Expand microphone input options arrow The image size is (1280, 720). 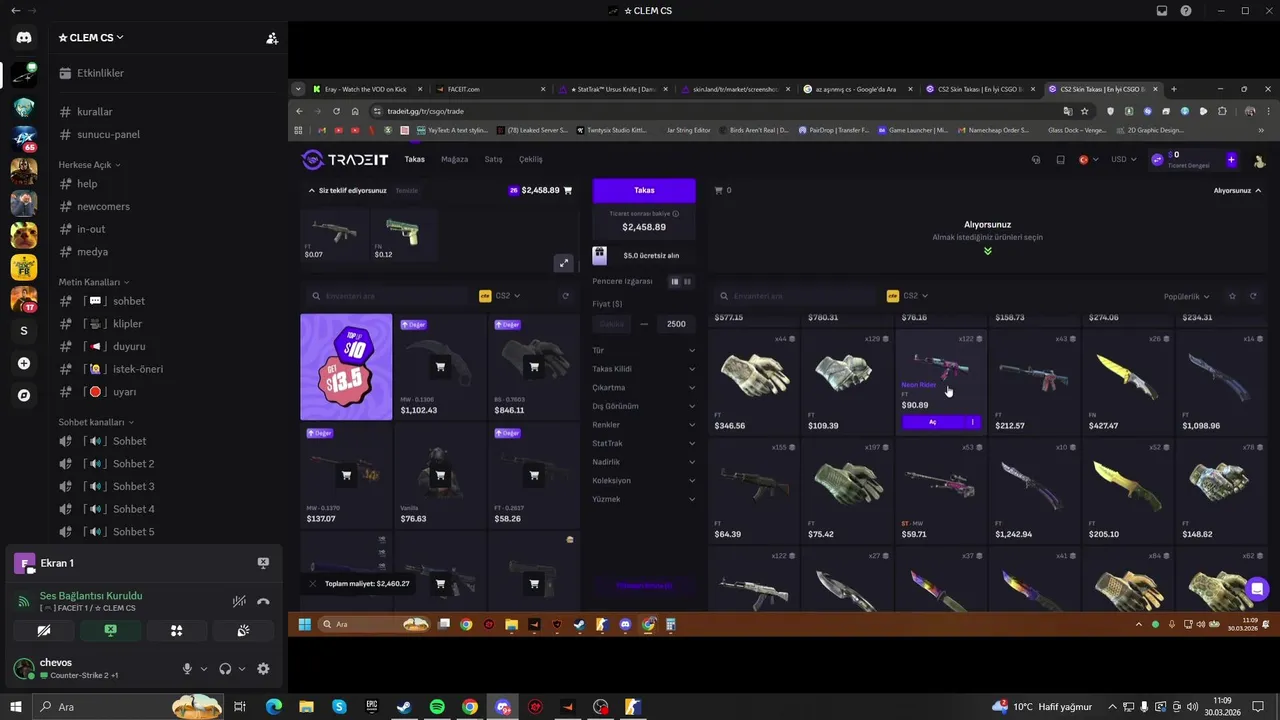point(204,669)
